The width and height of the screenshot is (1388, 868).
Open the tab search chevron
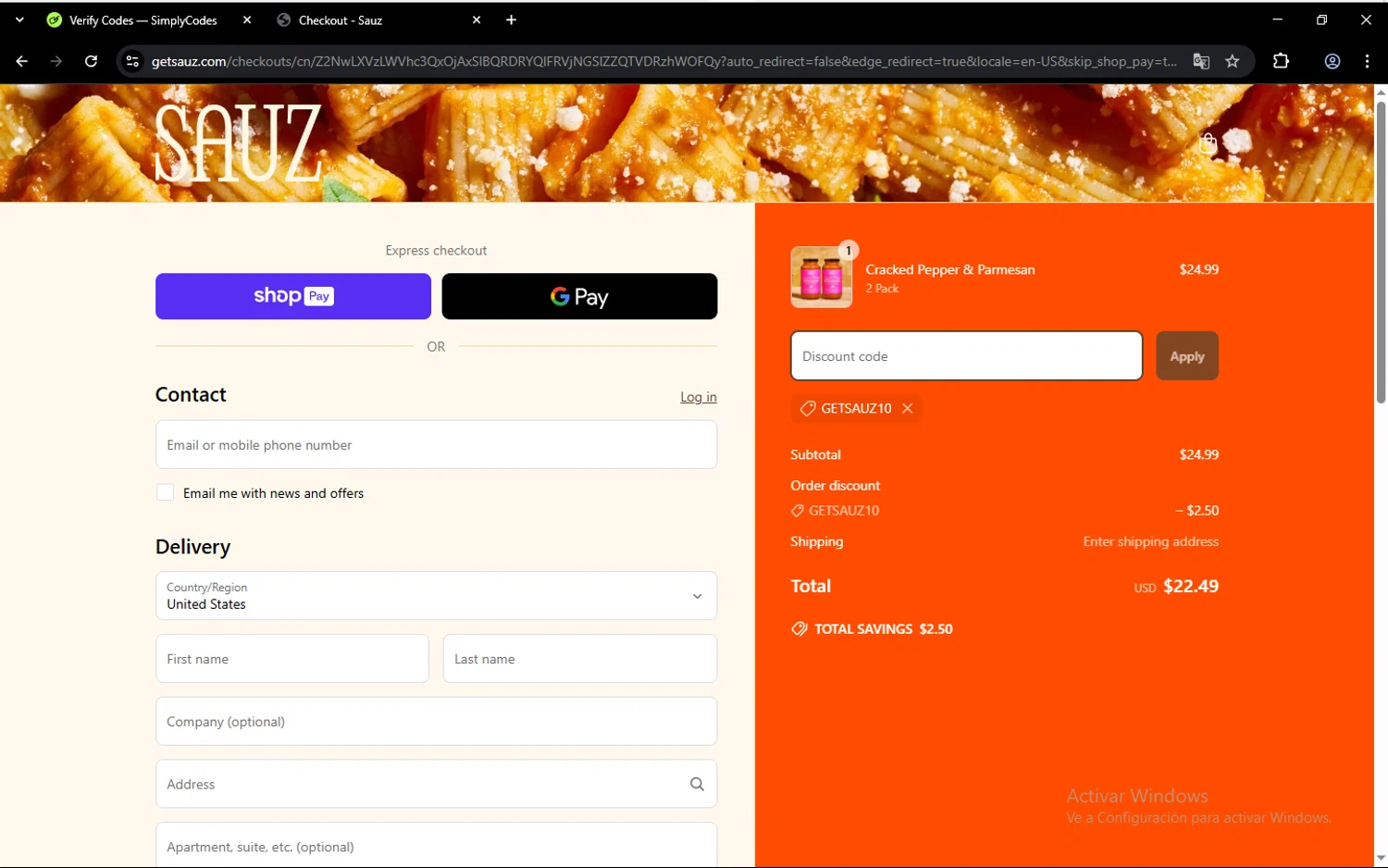(19, 19)
